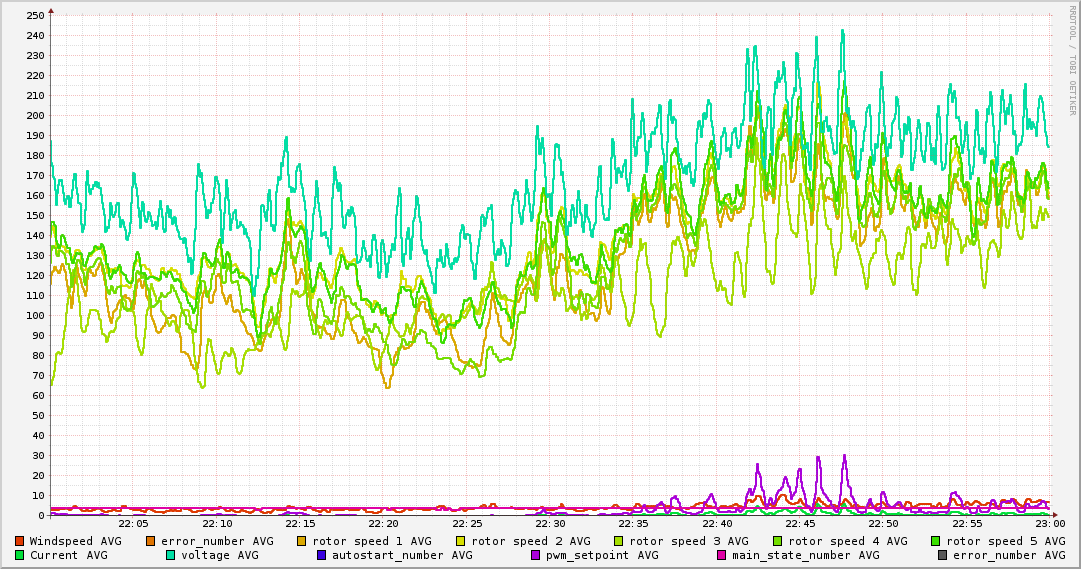
Task: Click the y-axis label "80"
Action: tap(38, 355)
